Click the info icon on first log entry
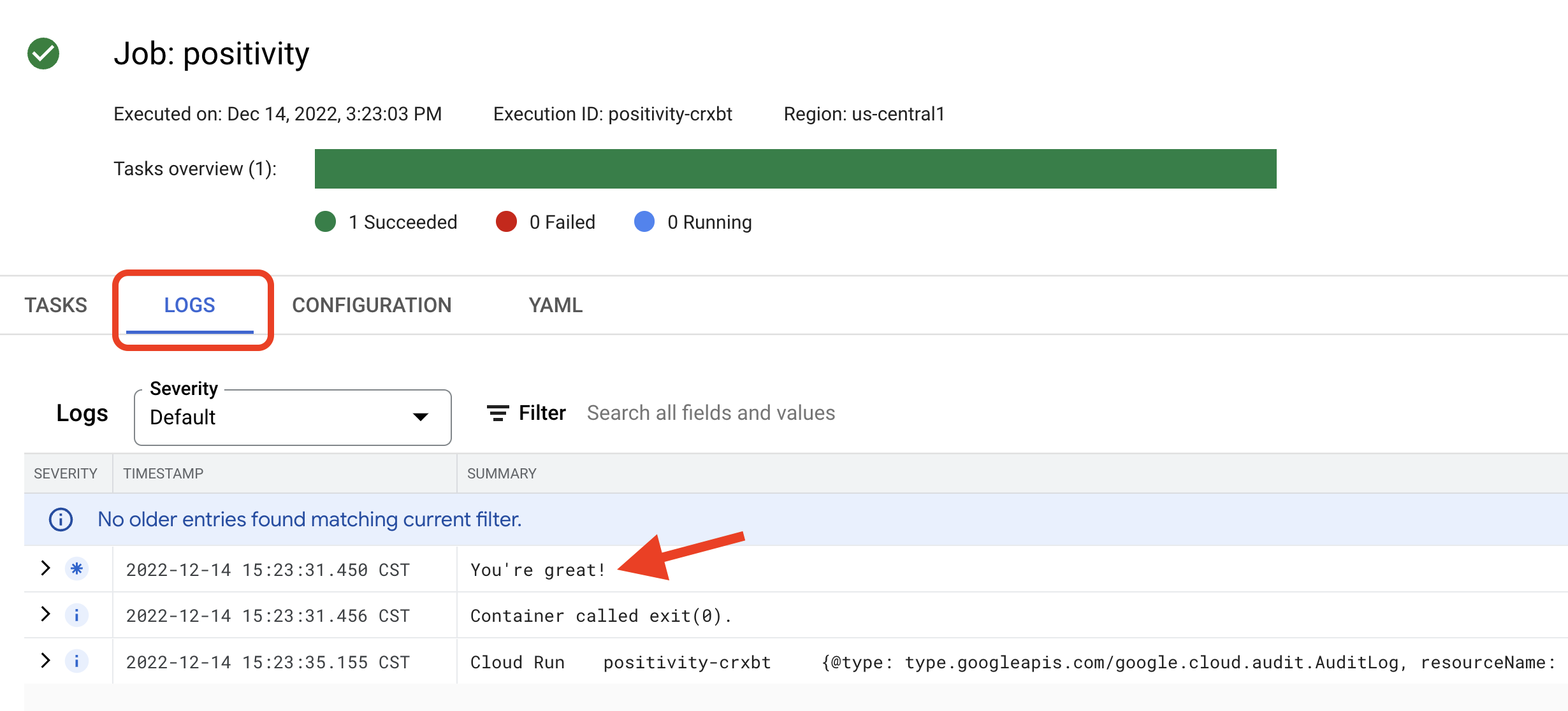The width and height of the screenshot is (1568, 711). 76,568
